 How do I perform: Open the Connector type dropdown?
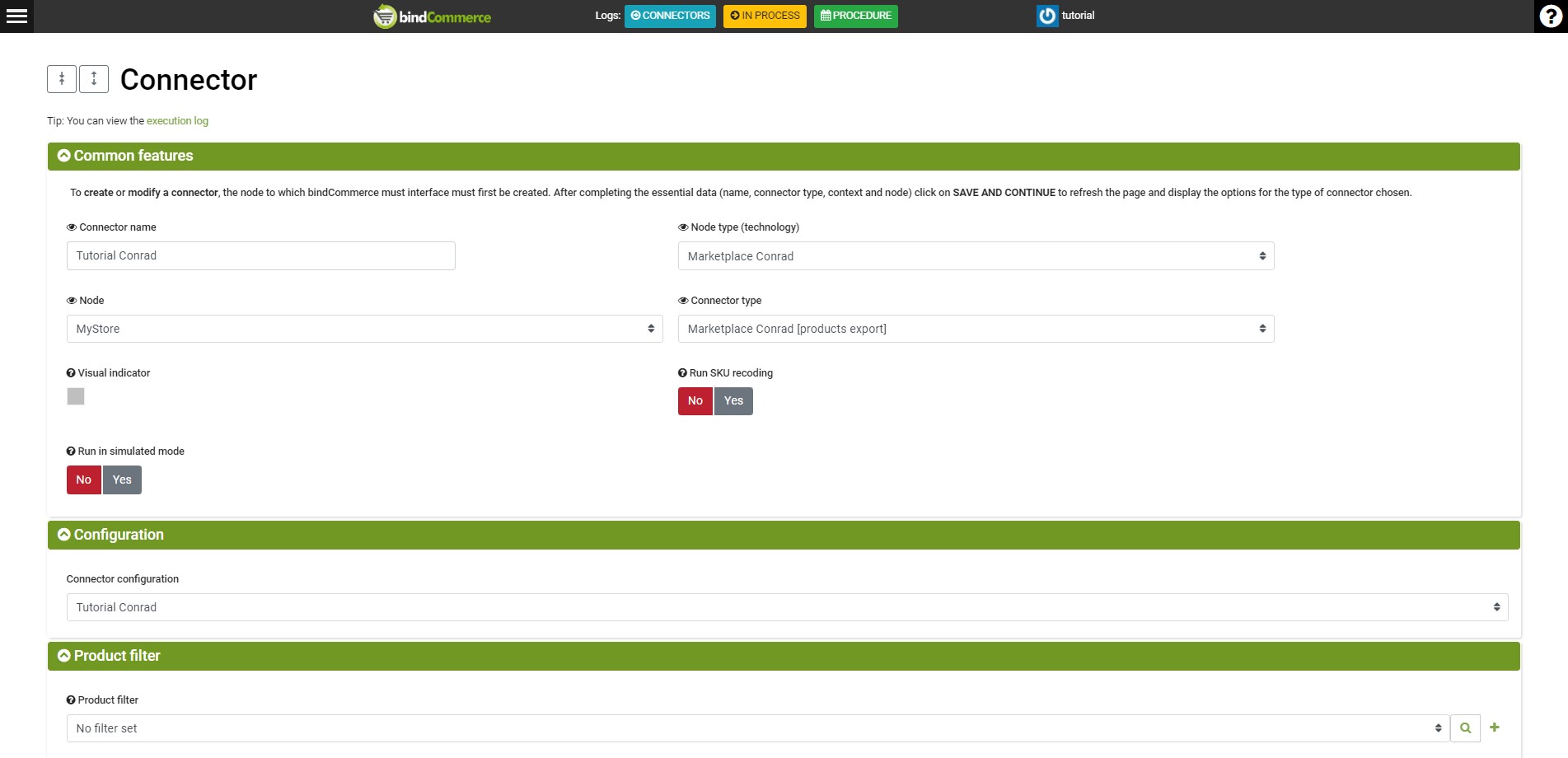[x=976, y=329]
